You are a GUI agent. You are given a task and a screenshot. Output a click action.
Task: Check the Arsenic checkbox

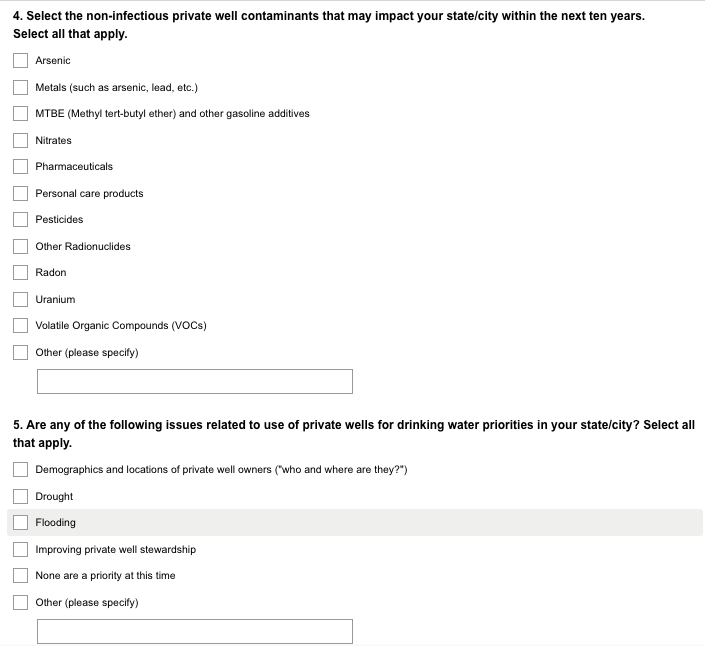[x=20, y=61]
